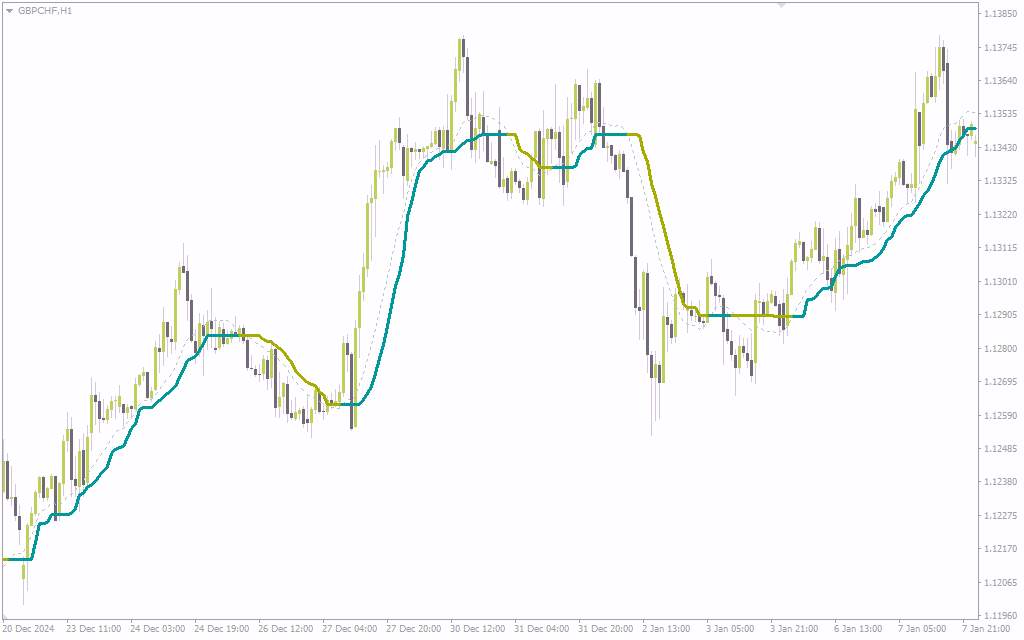Click the 27 Dec 04:00 time label
This screenshot has width=1024, height=640.
[349, 629]
